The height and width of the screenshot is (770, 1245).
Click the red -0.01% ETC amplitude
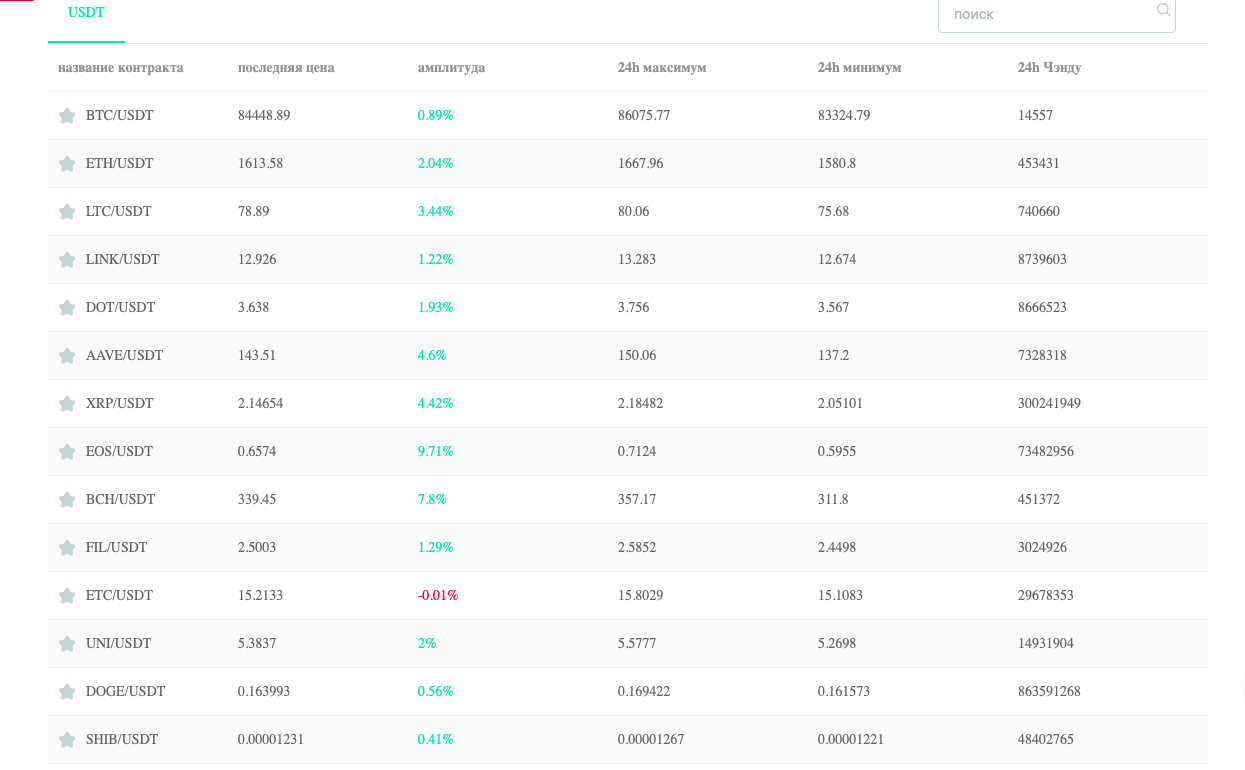(438, 596)
